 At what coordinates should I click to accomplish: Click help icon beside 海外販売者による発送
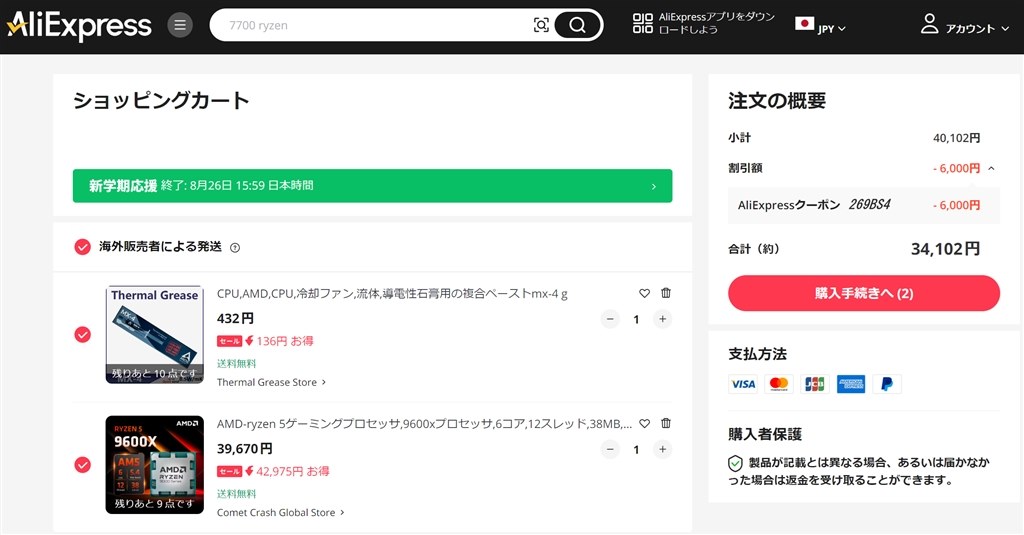click(235, 248)
